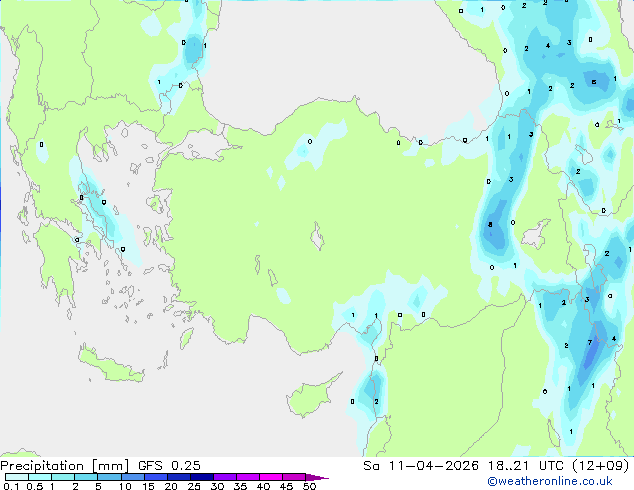
Task: Select the 10–15 mm legend color swatch
Action: (133, 477)
